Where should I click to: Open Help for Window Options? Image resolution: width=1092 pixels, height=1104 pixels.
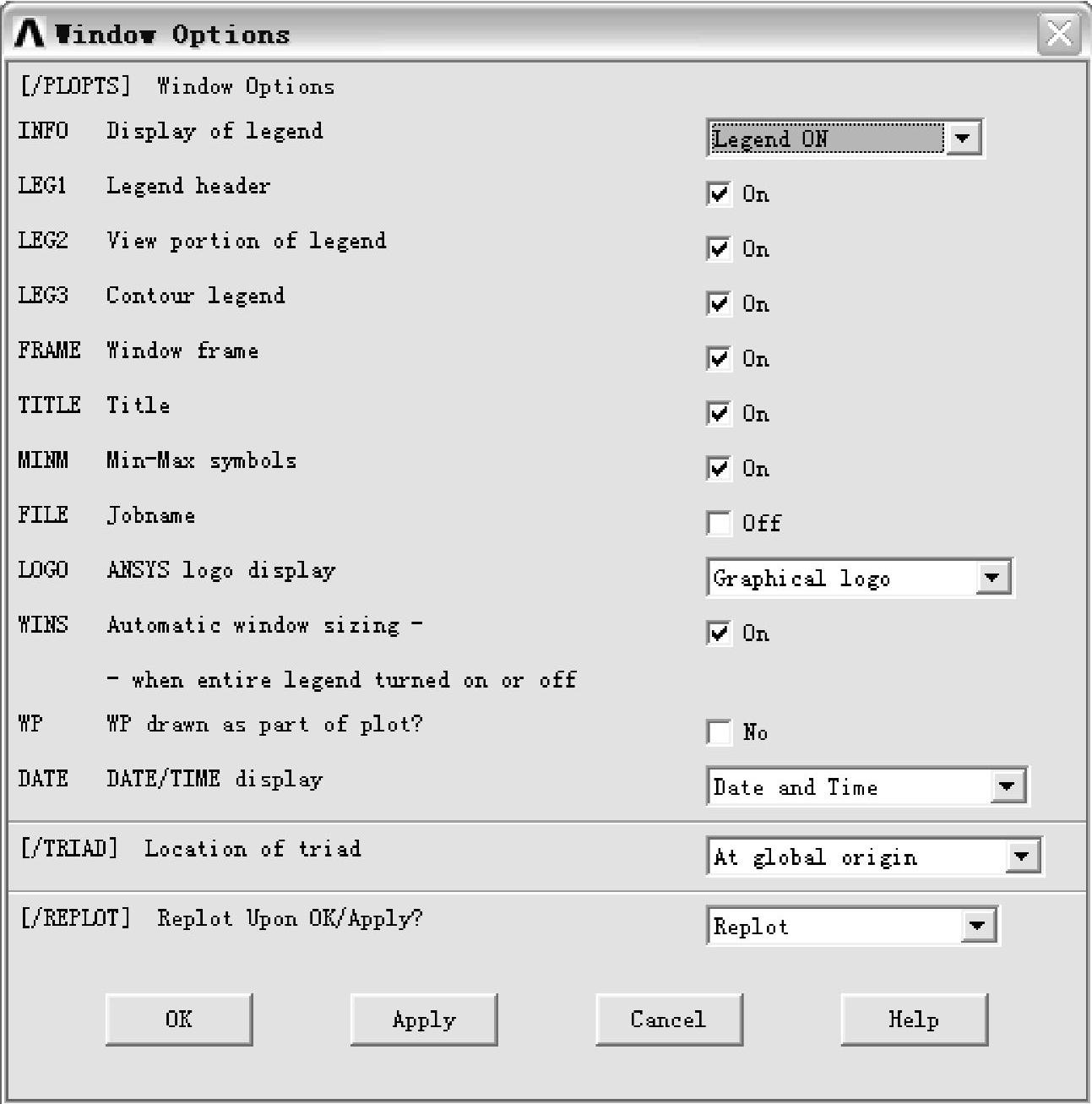(914, 1020)
